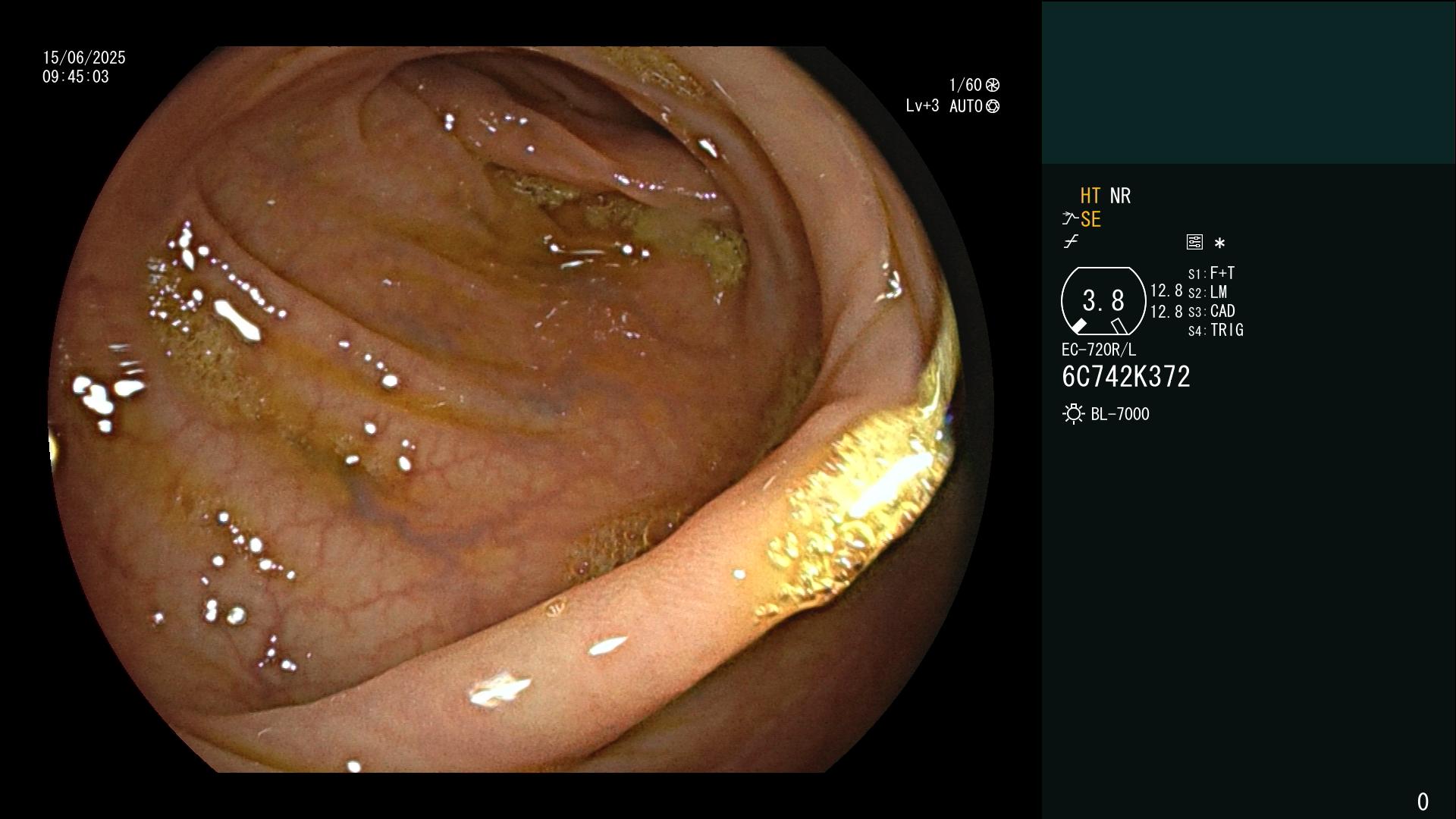
Task: Click the serial number 6C742K372
Action: 1126,377
